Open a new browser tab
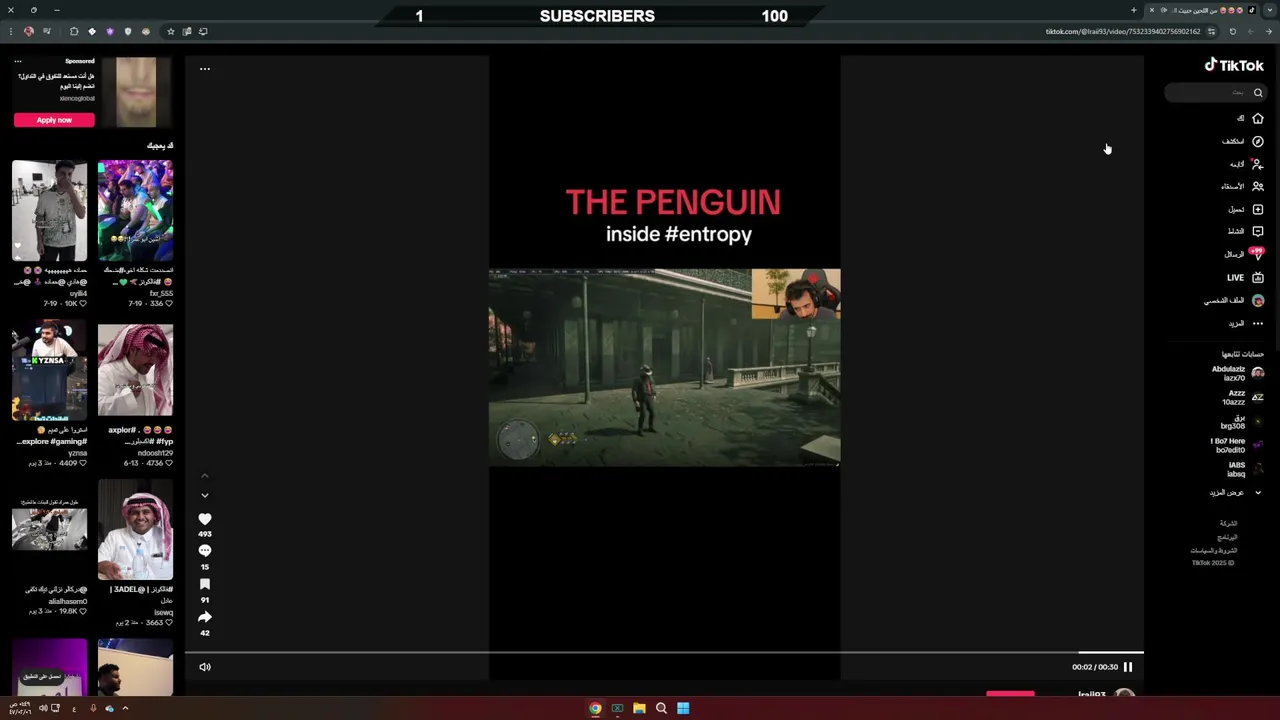 click(1134, 10)
